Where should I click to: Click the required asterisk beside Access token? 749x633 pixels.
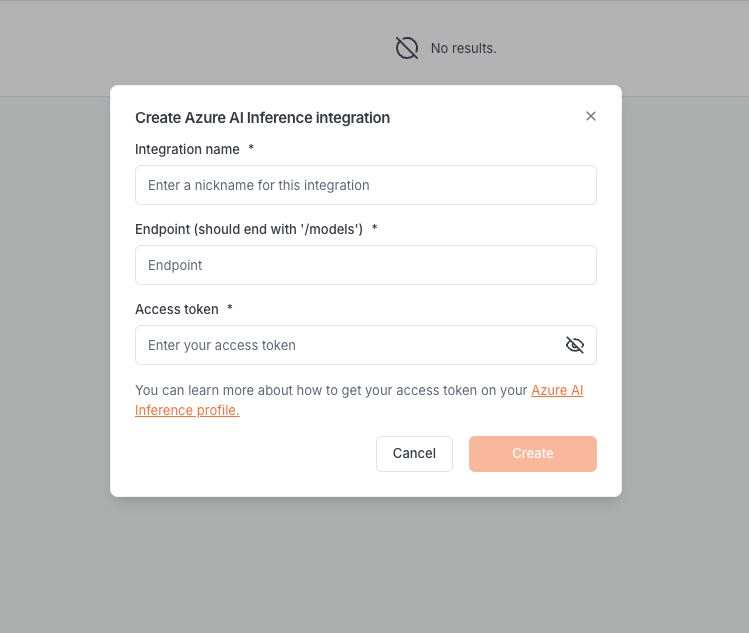(x=230, y=308)
